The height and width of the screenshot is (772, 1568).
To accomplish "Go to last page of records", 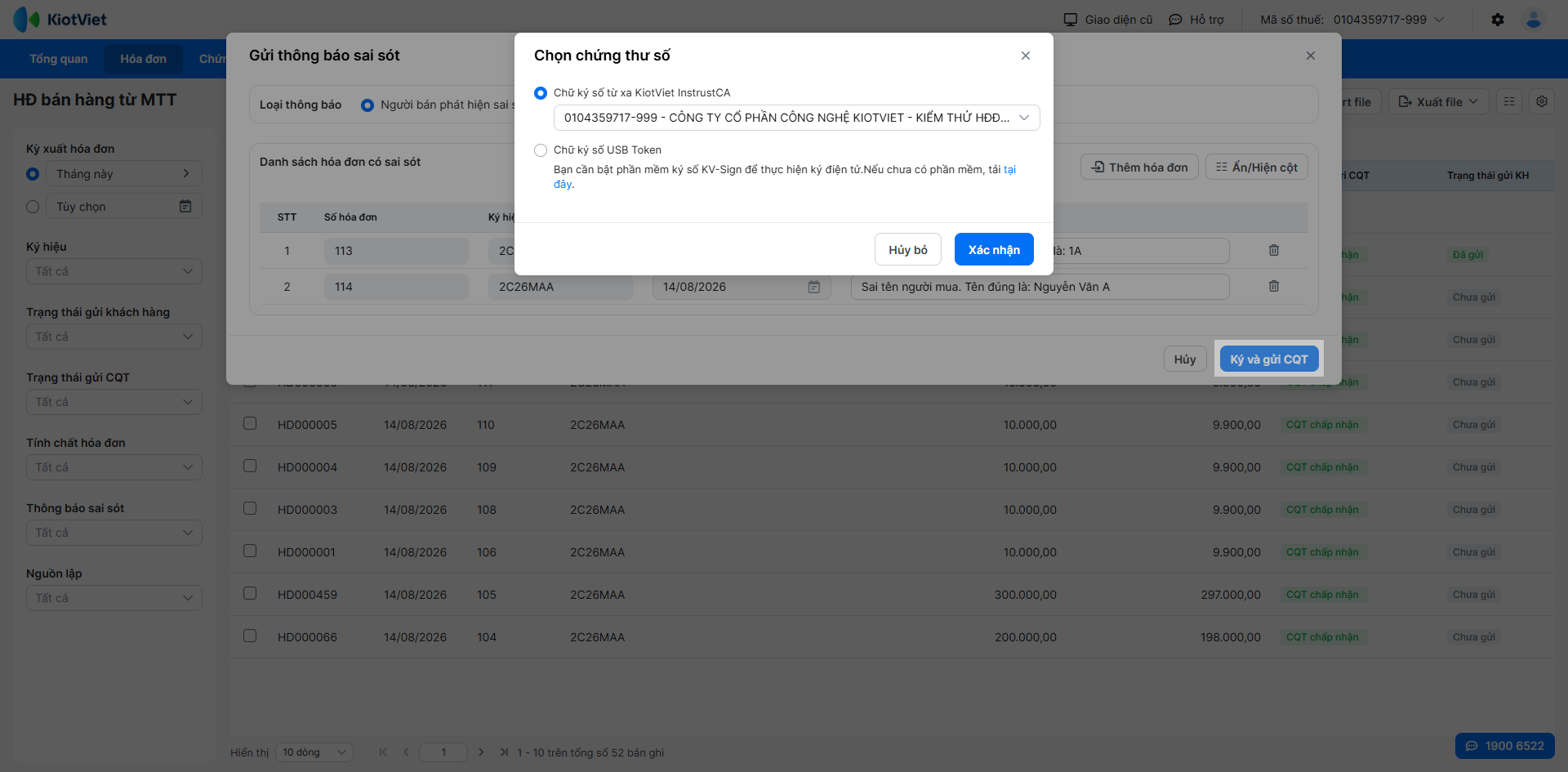I will pyautogui.click(x=504, y=752).
